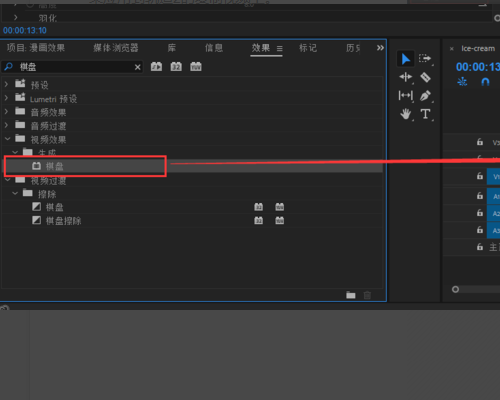Close the Ice-cream sequence tab
The image size is (500, 400).
(452, 49)
